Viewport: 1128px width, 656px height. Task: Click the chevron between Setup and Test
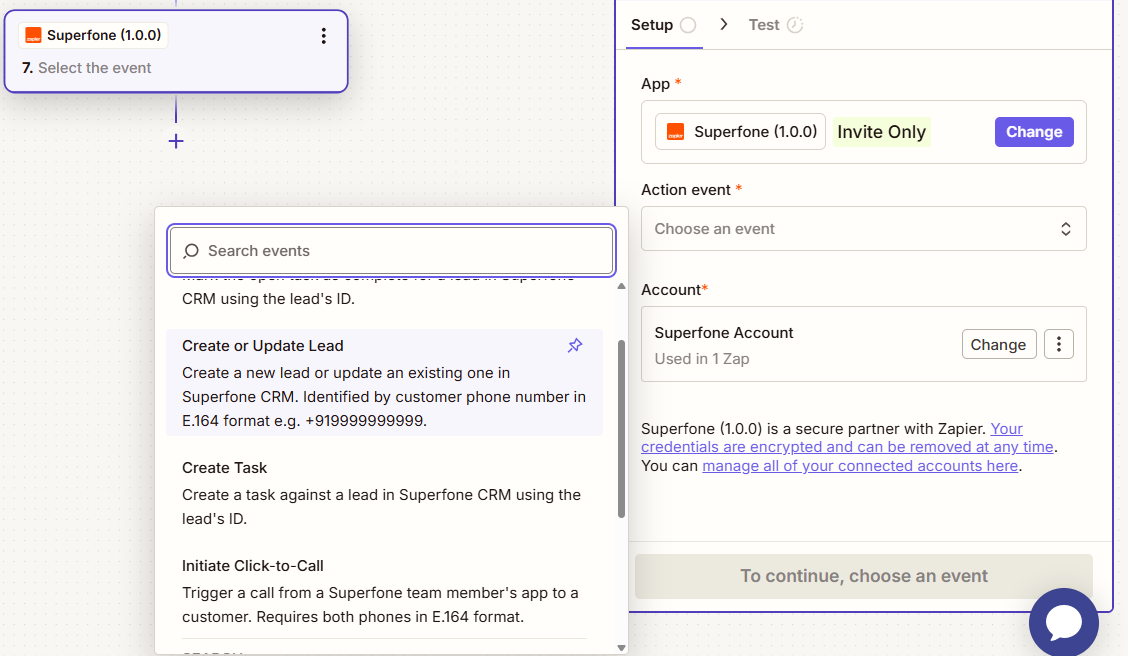point(724,24)
